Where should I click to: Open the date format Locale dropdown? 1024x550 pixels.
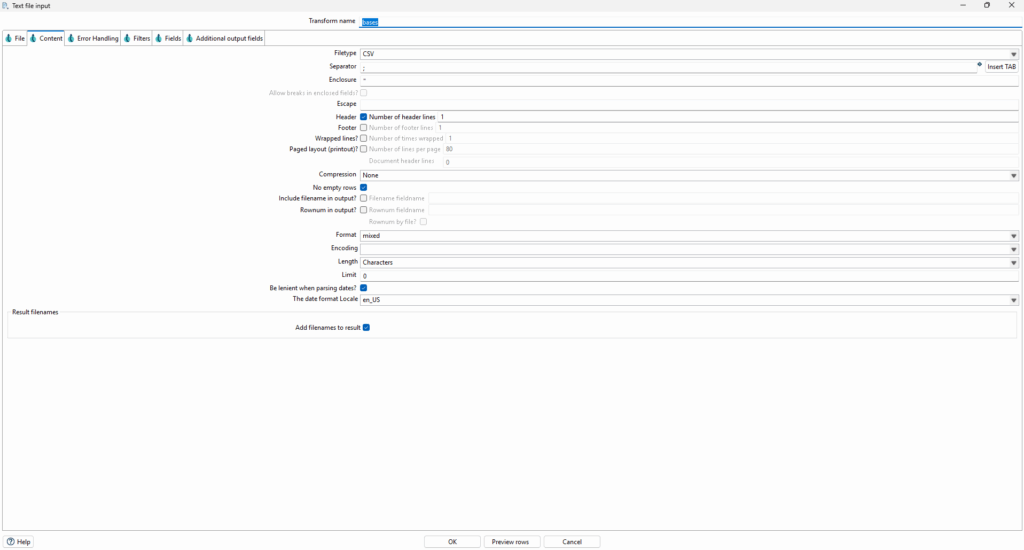point(689,300)
